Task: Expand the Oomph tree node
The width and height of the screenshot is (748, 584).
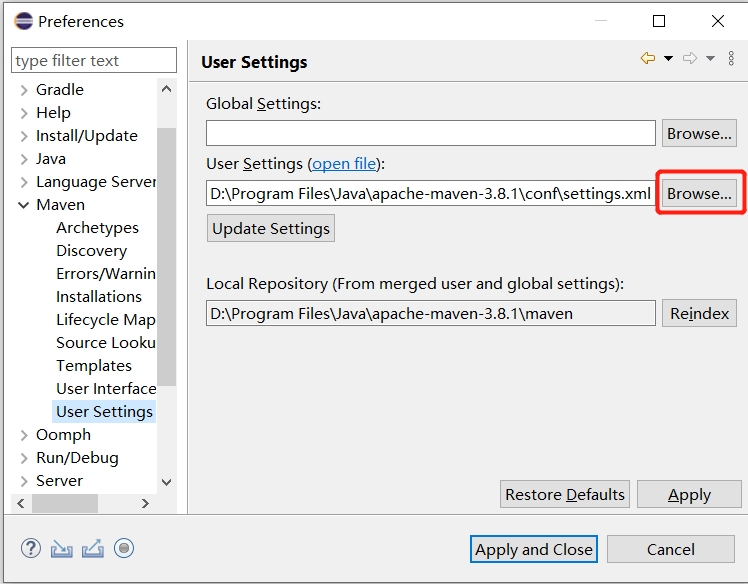Action: pos(24,435)
